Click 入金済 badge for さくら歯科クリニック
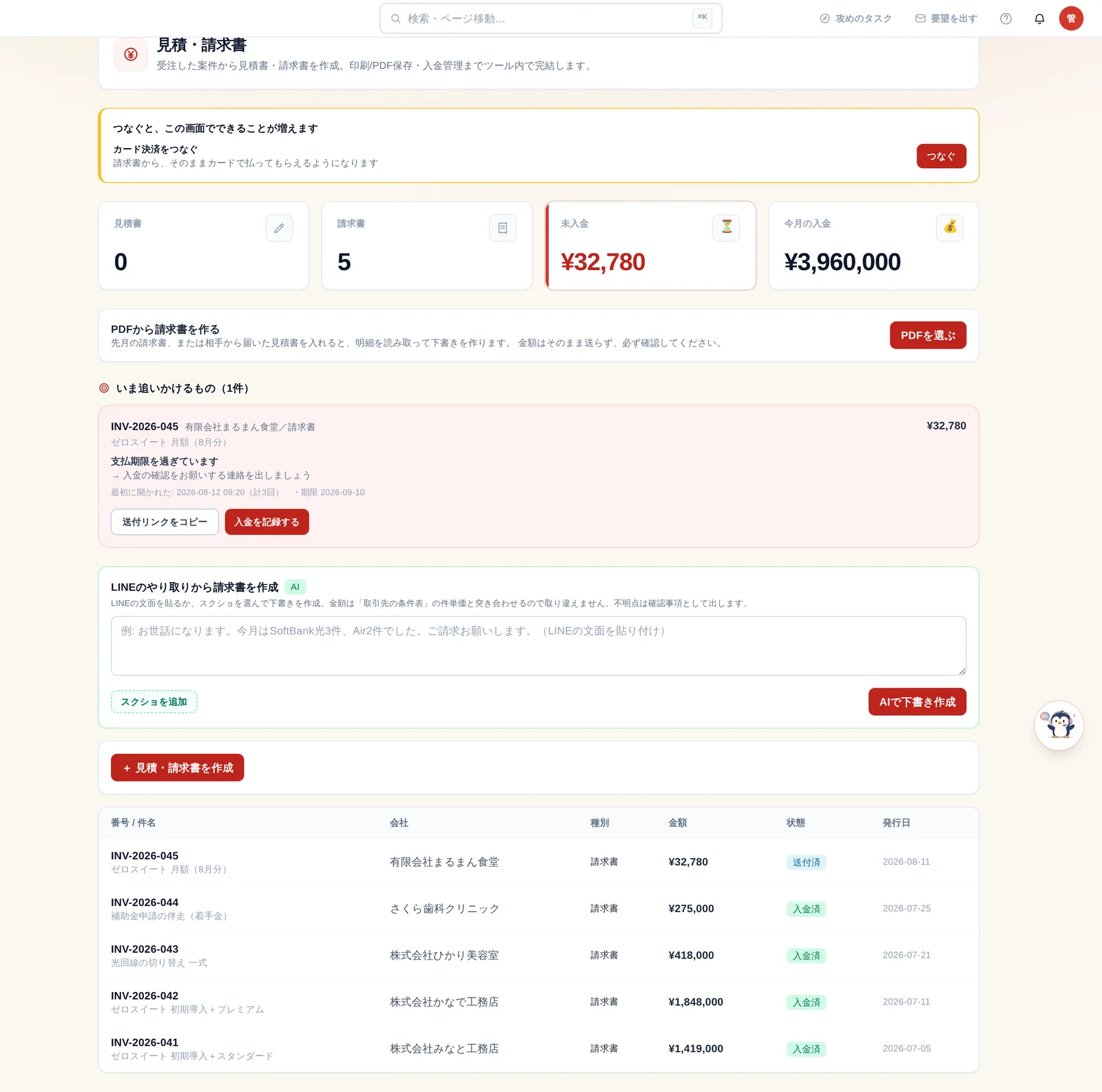 tap(806, 909)
